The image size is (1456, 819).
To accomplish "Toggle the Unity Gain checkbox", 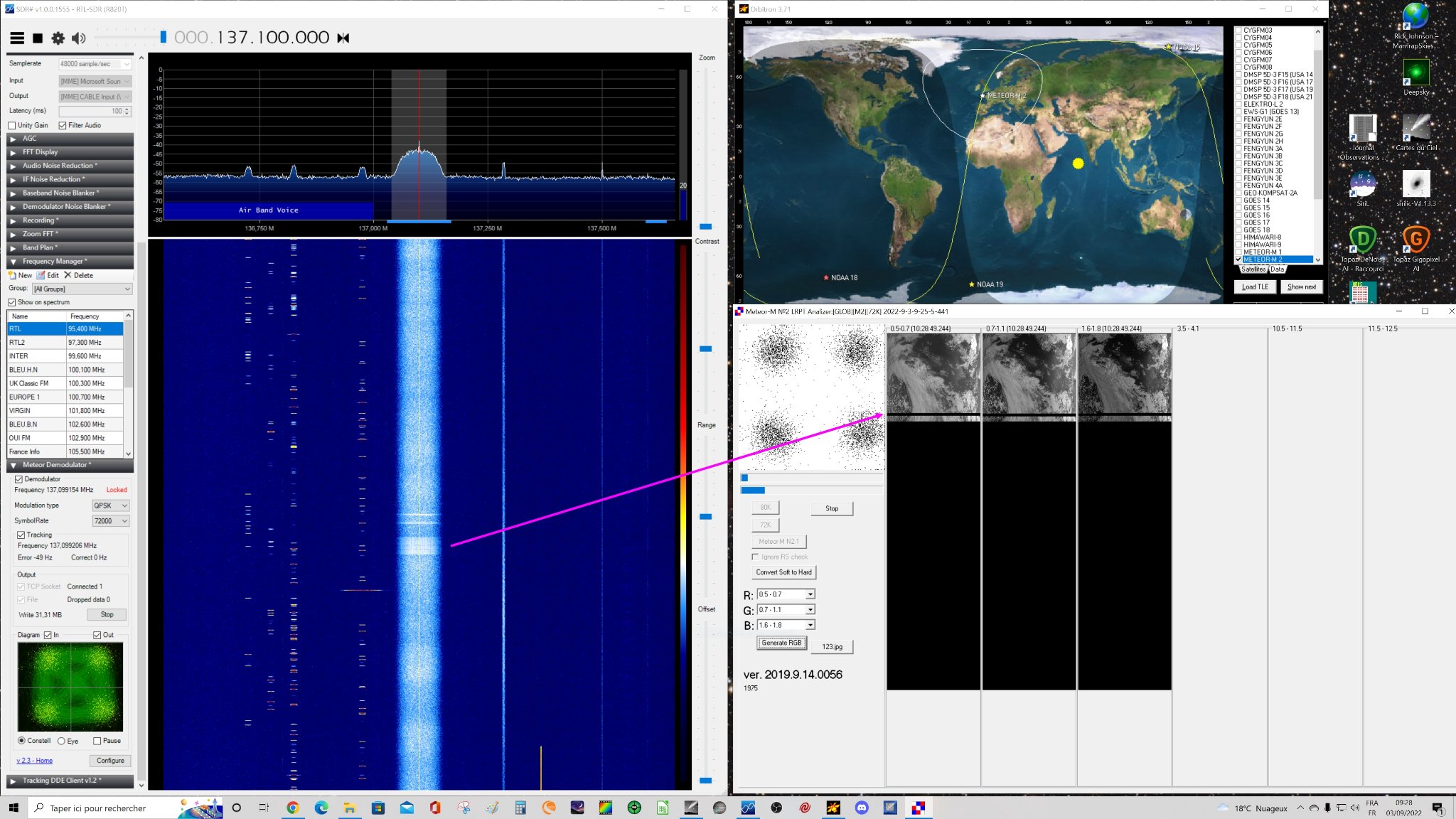I will [x=12, y=125].
